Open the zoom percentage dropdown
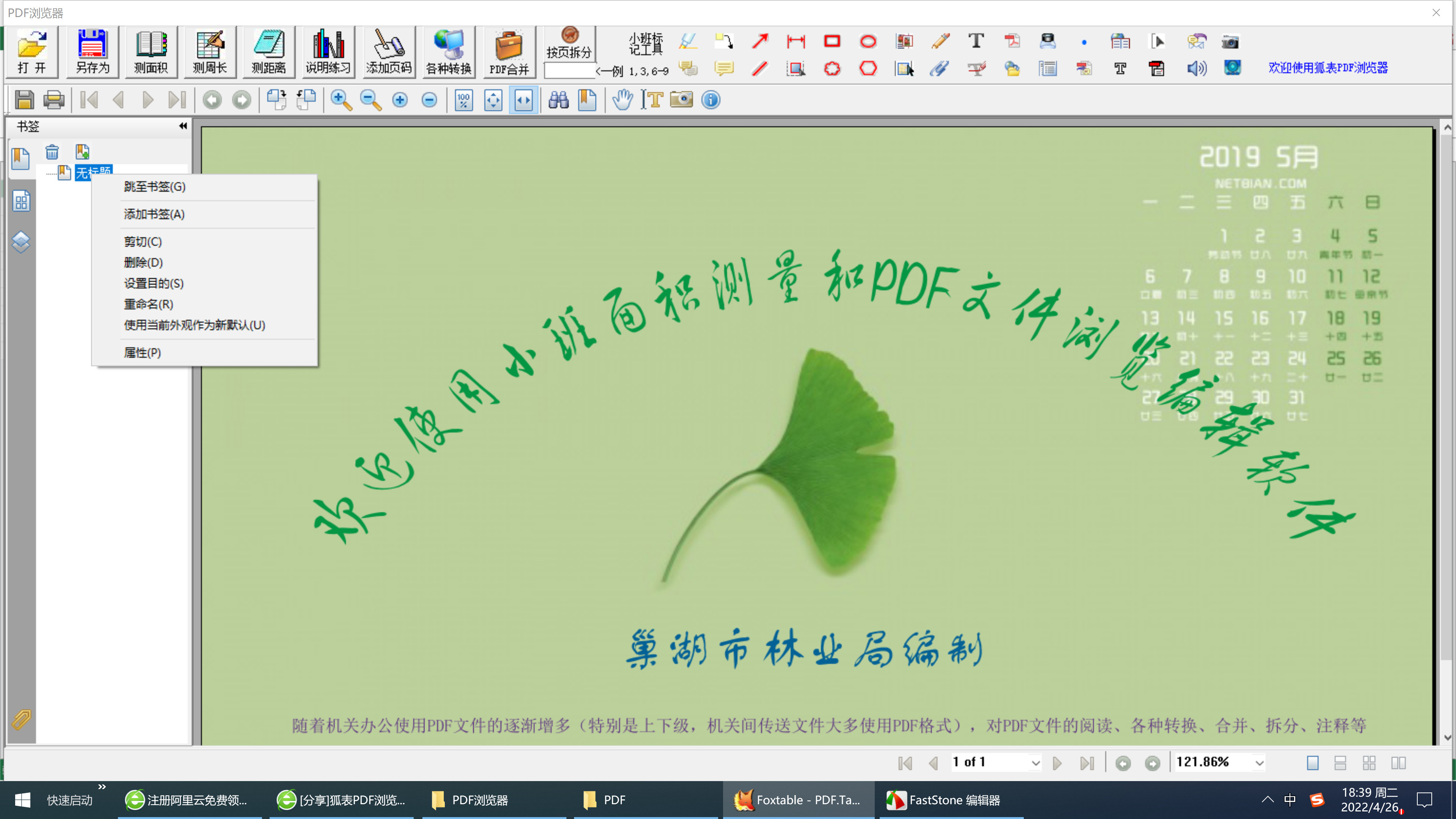The image size is (1456, 819). click(x=1259, y=763)
